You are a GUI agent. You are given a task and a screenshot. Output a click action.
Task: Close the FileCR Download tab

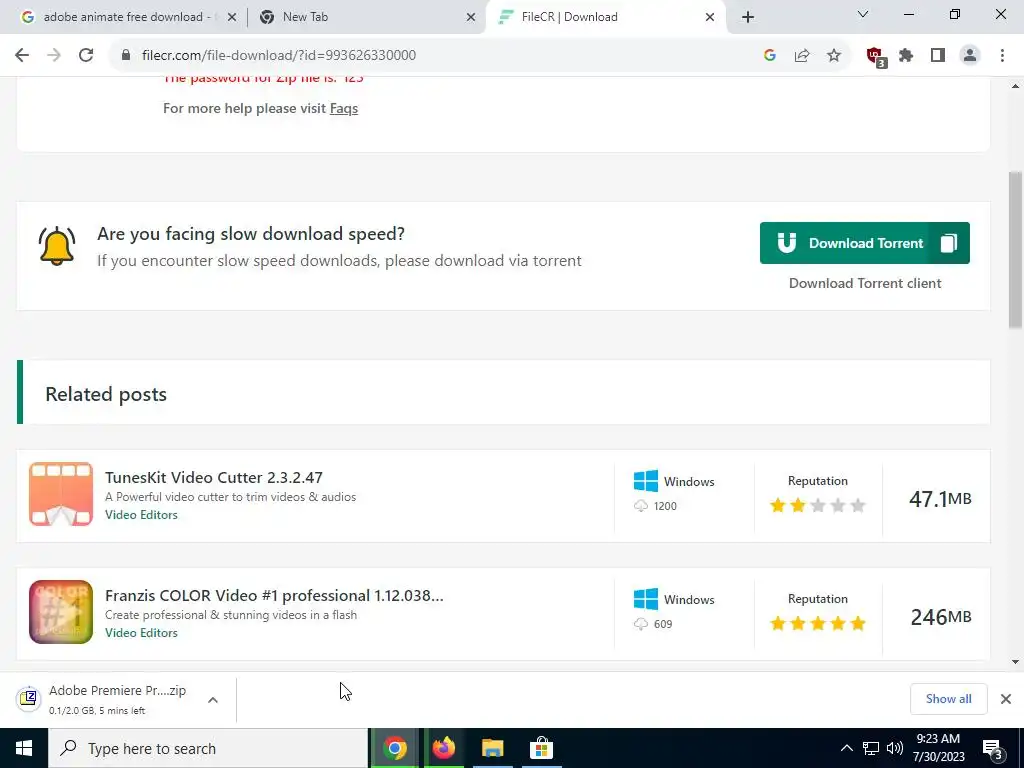click(x=710, y=18)
